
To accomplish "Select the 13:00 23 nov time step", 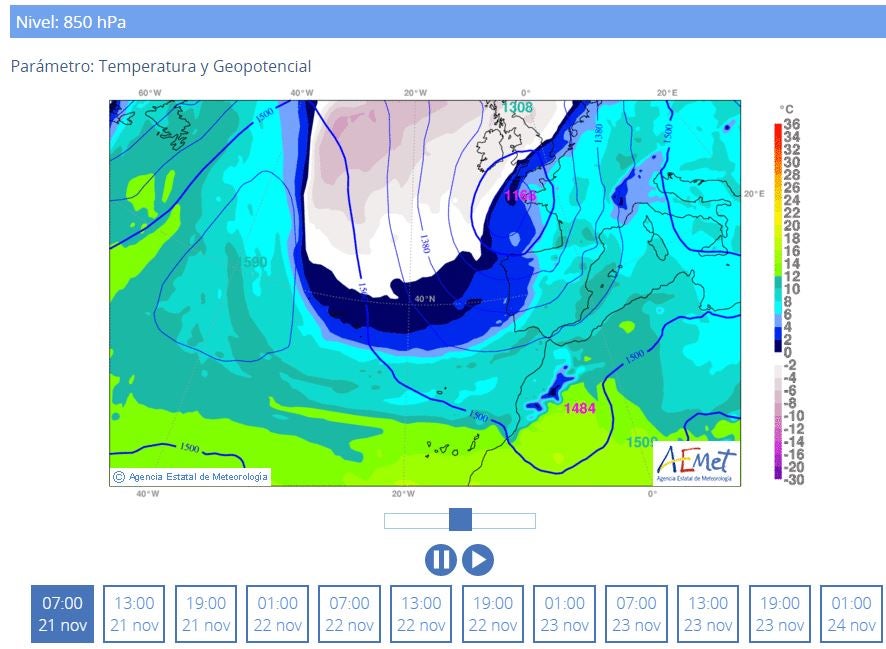I will click(708, 614).
